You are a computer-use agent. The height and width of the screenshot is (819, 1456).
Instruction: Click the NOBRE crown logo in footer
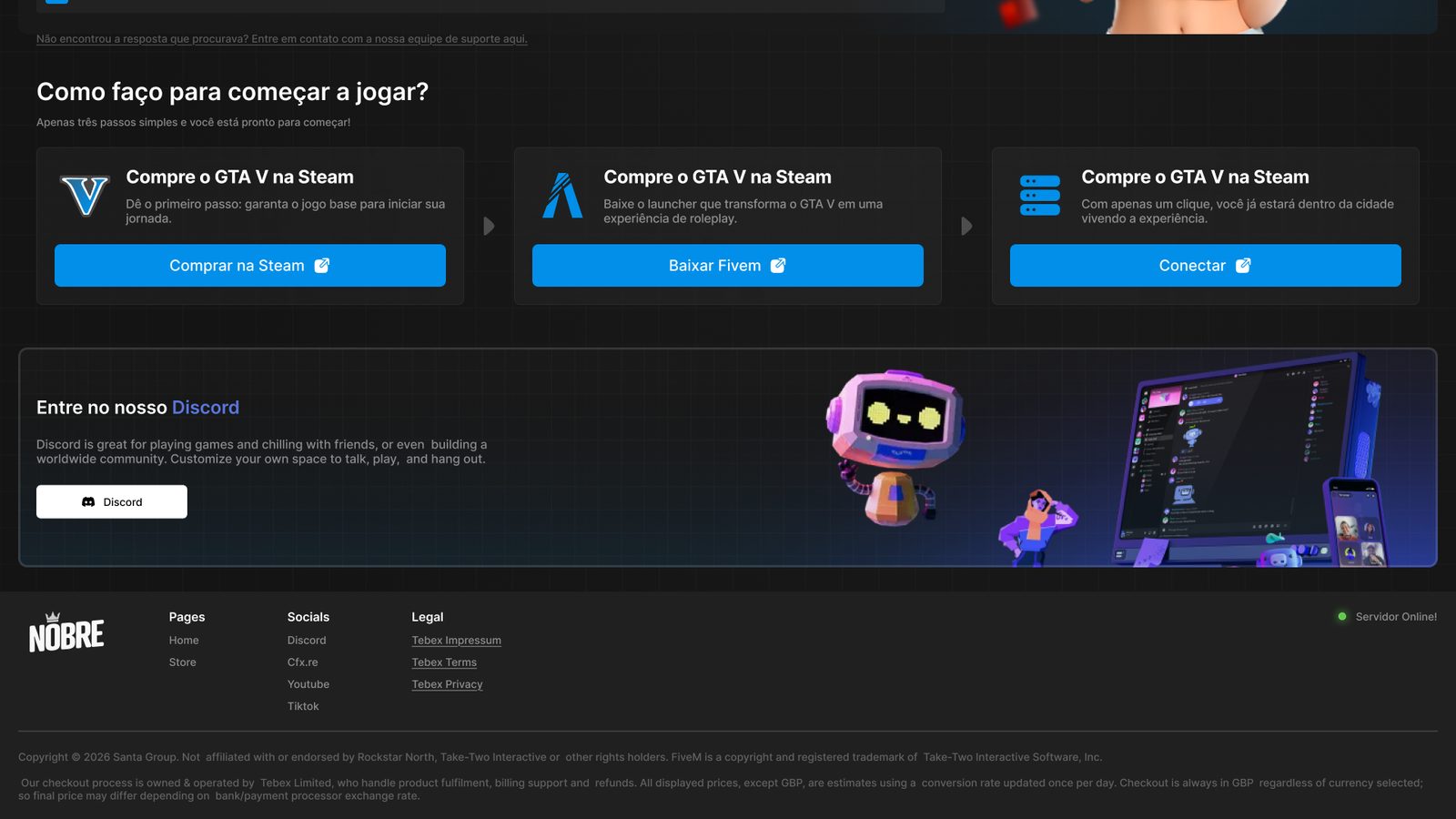pyautogui.click(x=66, y=632)
